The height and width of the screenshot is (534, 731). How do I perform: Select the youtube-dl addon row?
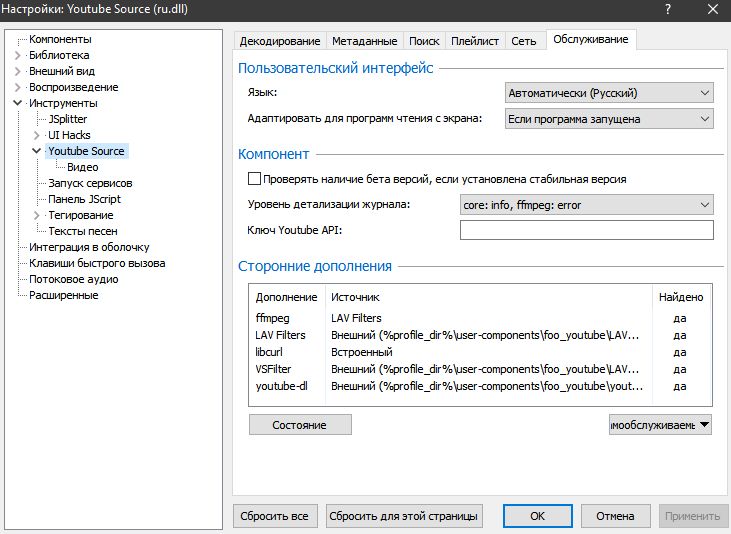(480, 386)
